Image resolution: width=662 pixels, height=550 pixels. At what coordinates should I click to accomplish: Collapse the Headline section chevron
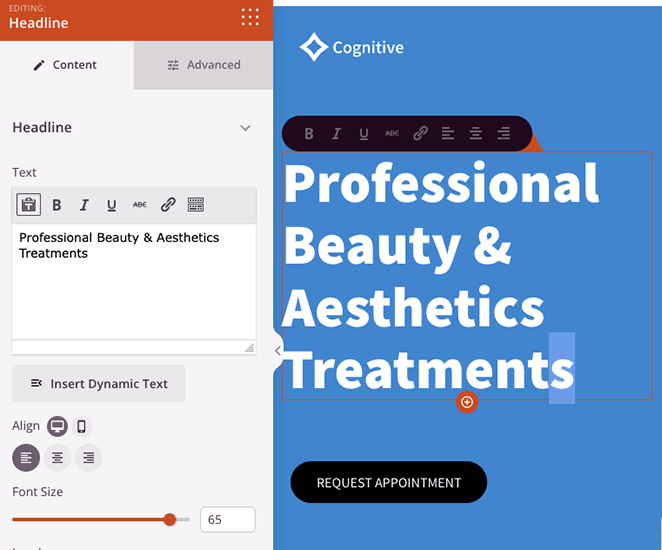pyautogui.click(x=245, y=128)
